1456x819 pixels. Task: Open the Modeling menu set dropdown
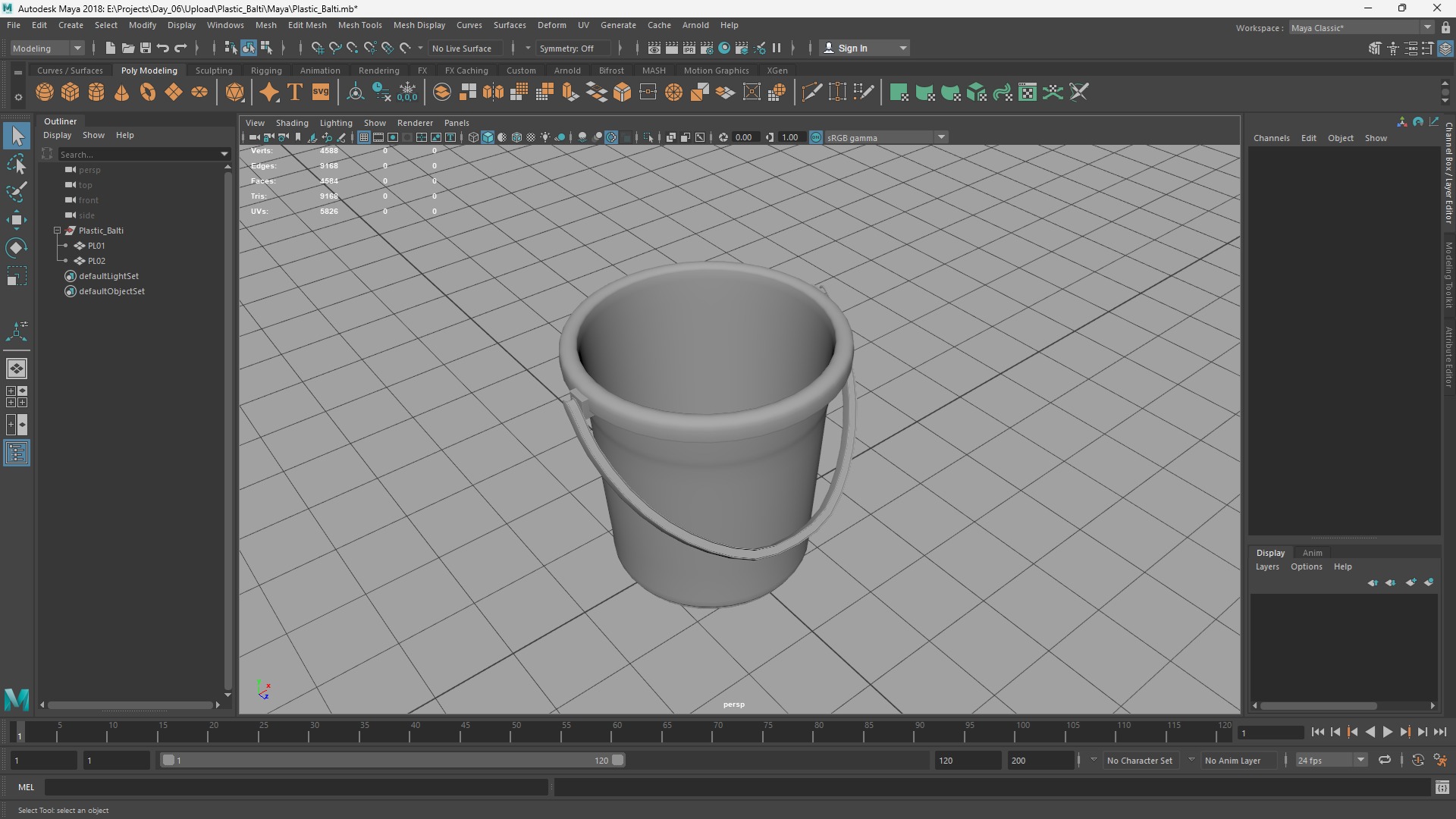pos(47,48)
